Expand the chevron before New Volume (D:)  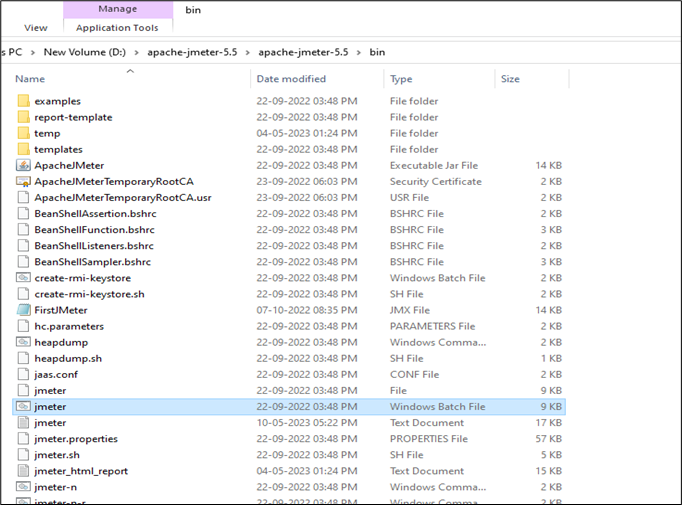pyautogui.click(x=33, y=53)
